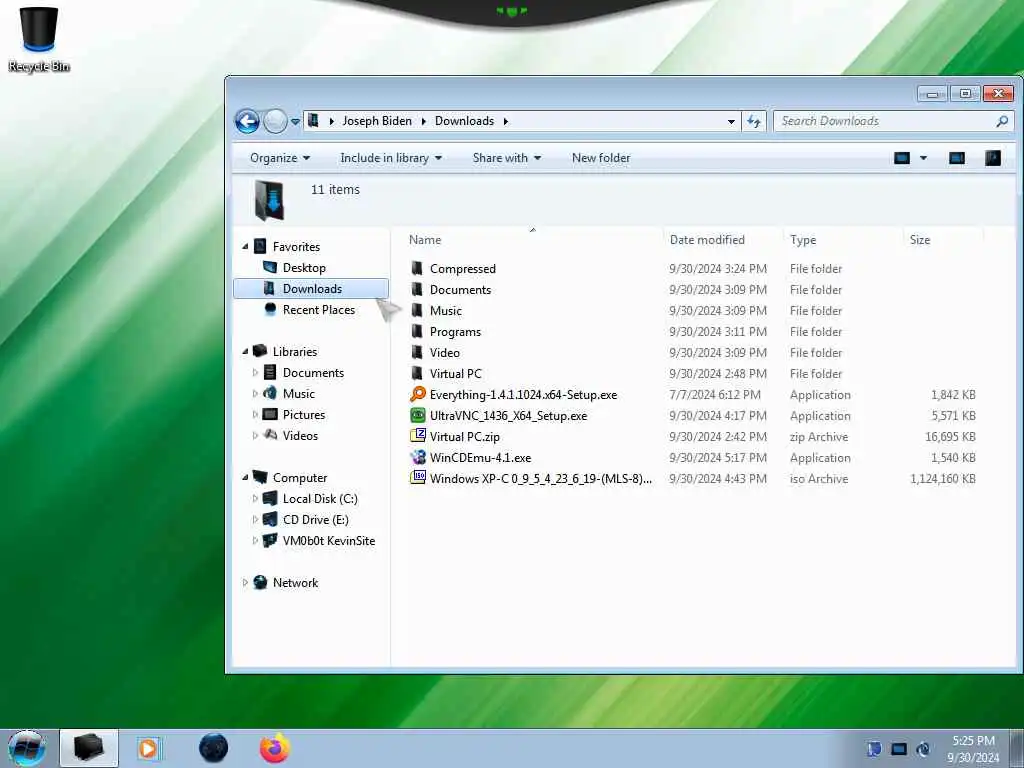Screen dimensions: 1024x768
Task: Select VM0b0t KevinSite drive
Action: pos(328,541)
